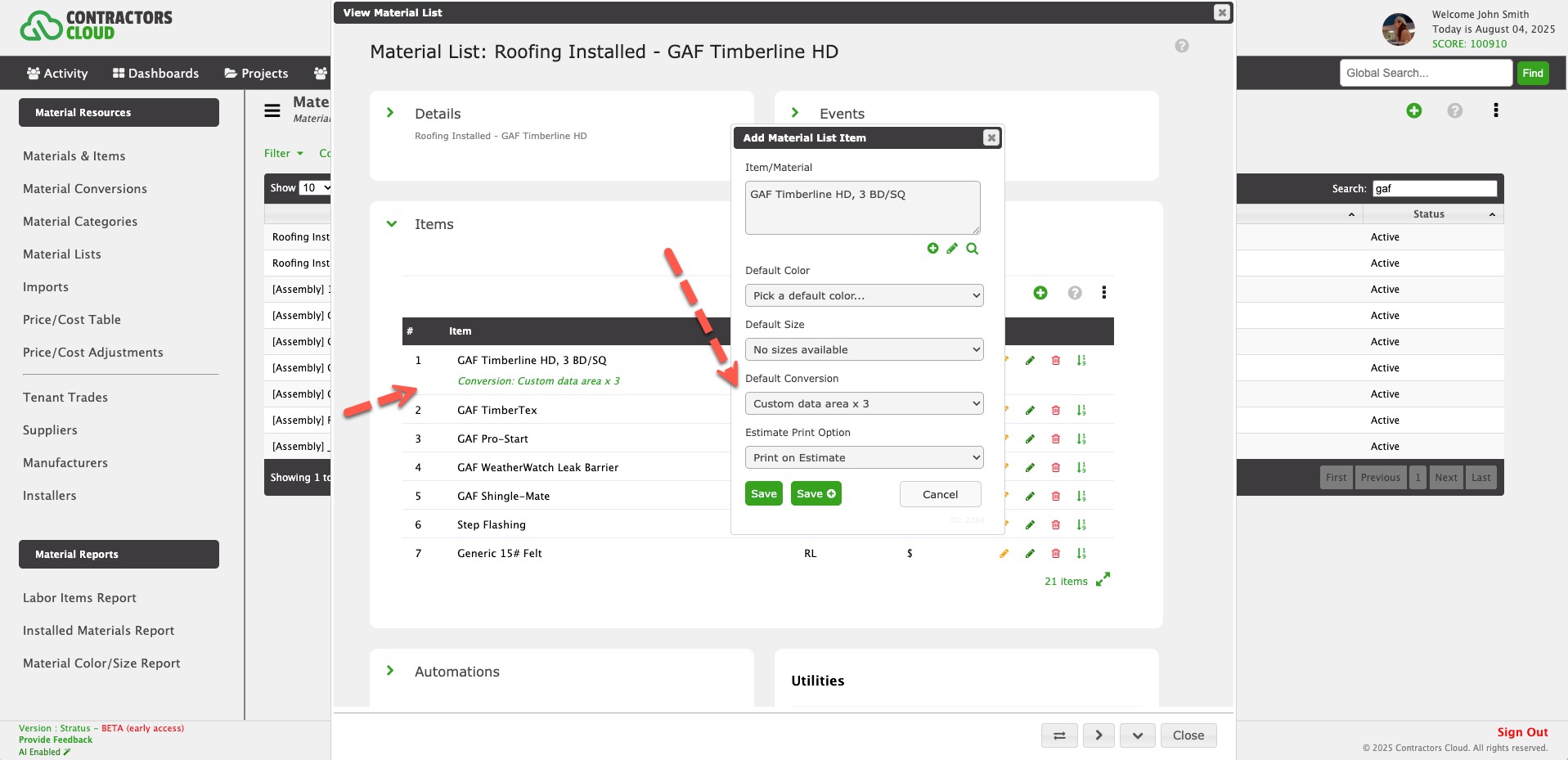1568x760 pixels.
Task: Open Dashboards menu
Action: pos(155,73)
